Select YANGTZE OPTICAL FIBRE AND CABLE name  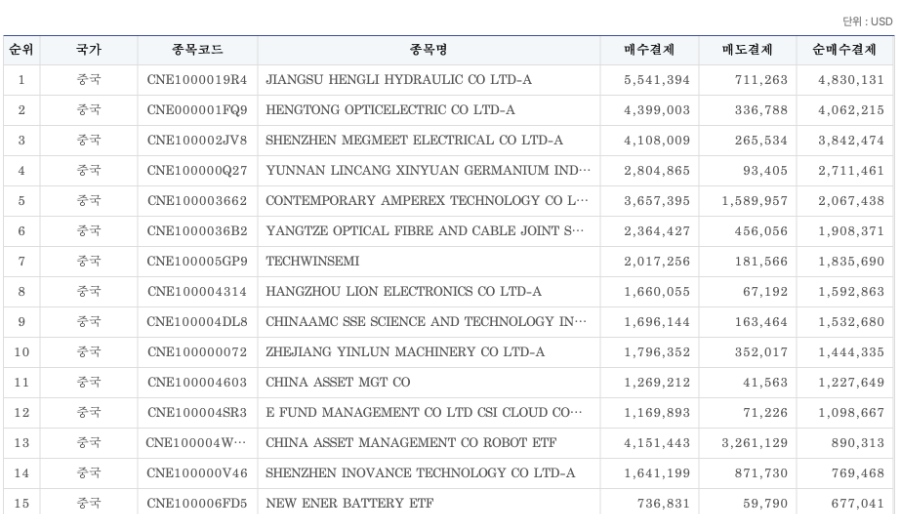pyautogui.click(x=424, y=231)
